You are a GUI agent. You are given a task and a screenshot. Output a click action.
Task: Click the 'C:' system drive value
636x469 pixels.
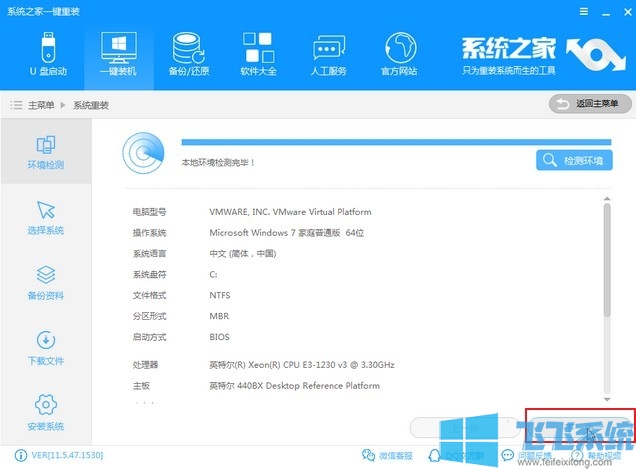213,275
